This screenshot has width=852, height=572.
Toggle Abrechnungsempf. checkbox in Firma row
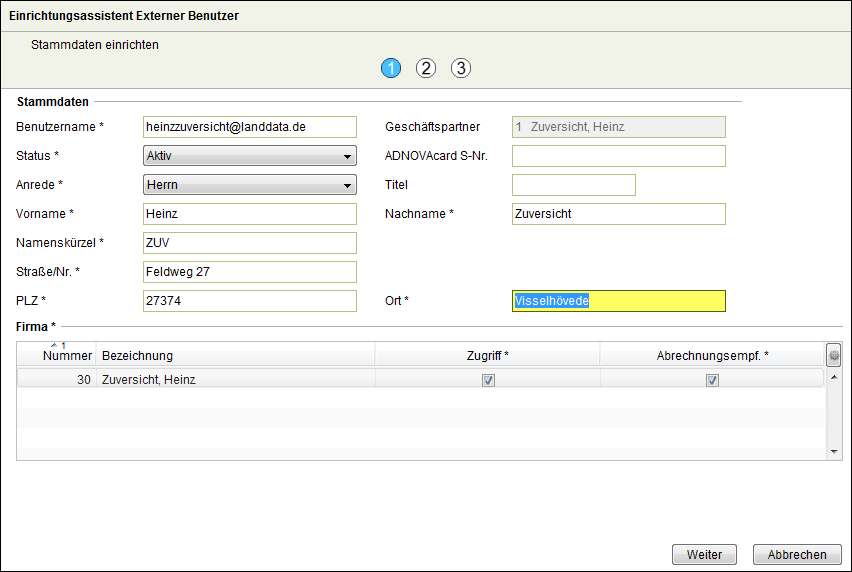(712, 380)
